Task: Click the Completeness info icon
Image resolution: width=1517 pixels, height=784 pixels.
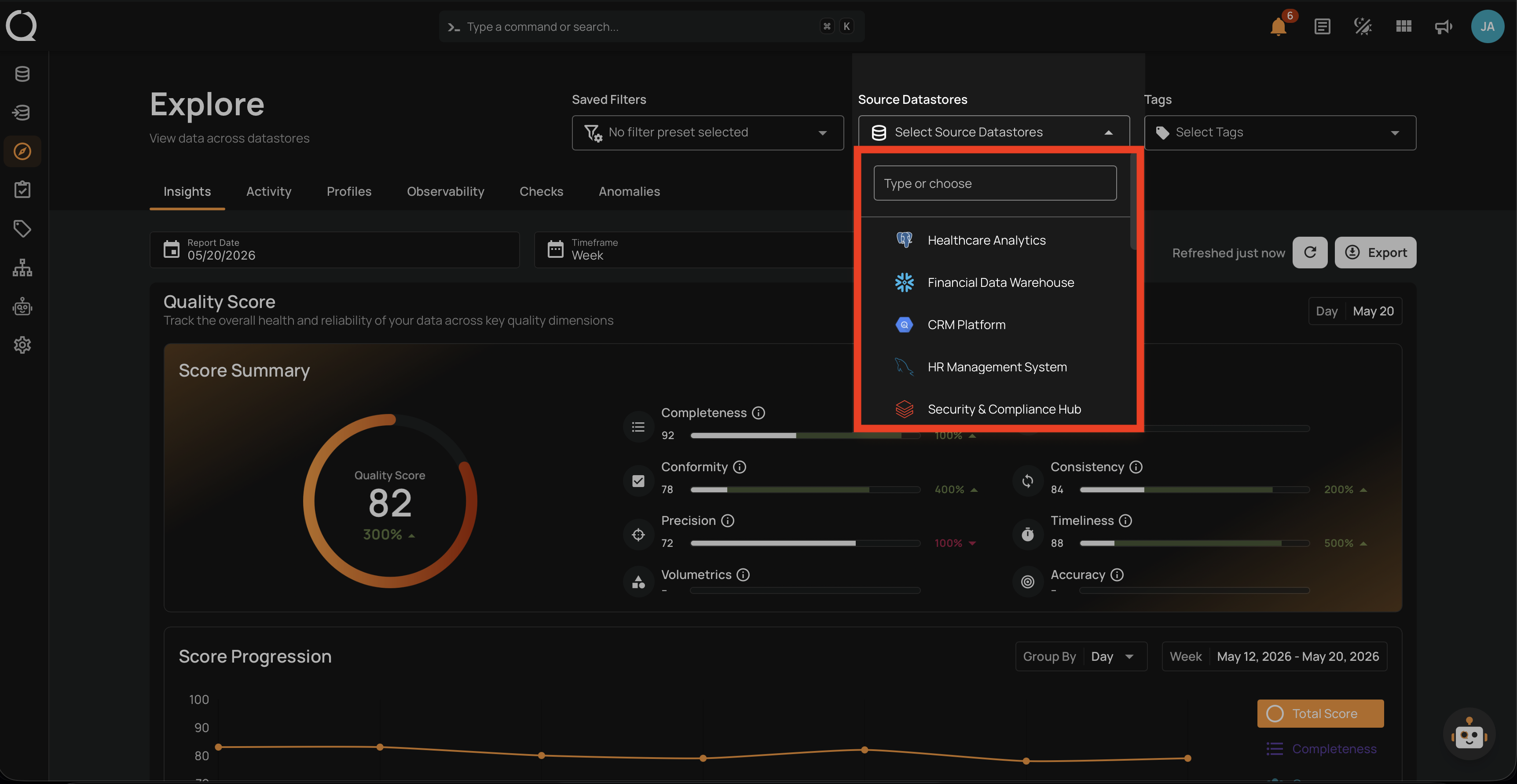Action: tap(758, 413)
